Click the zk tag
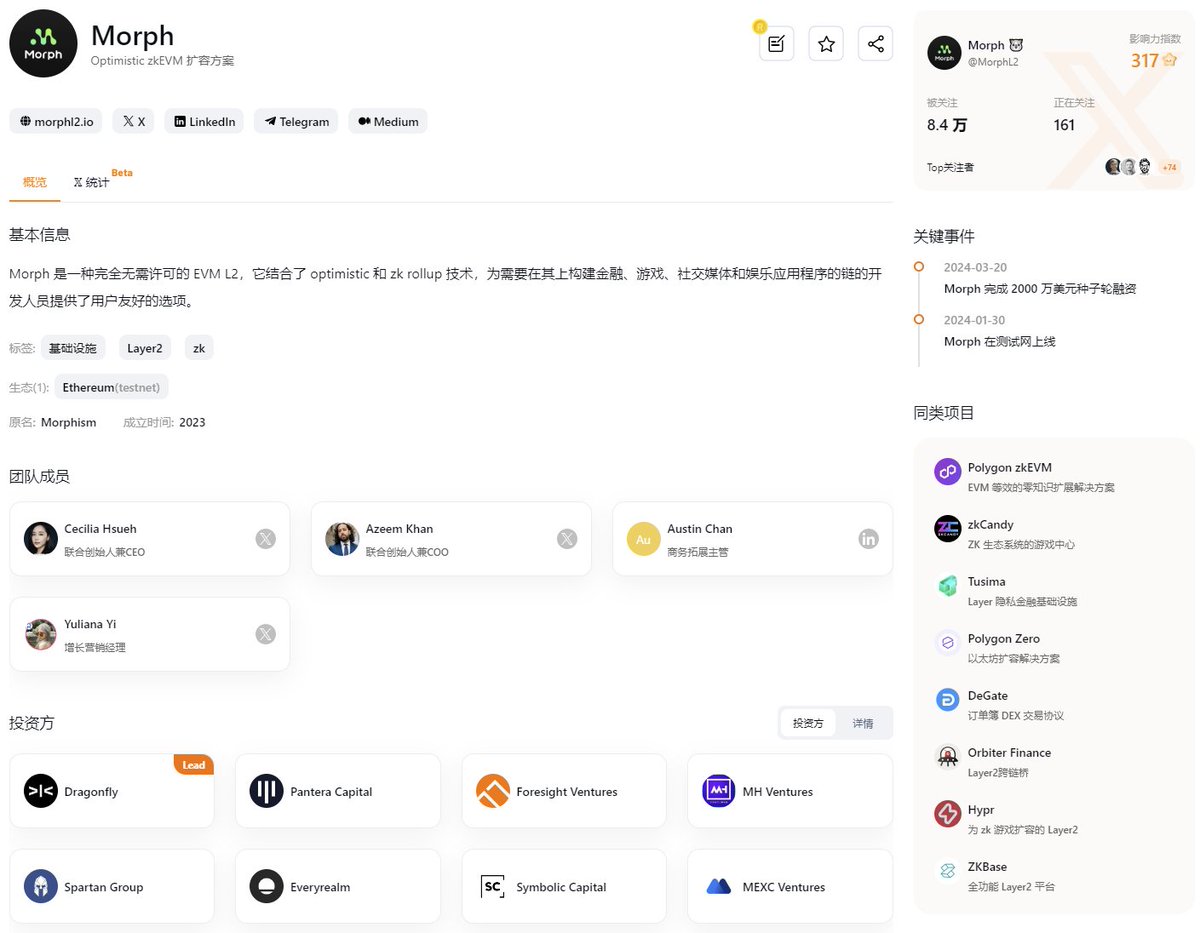The image size is (1200, 933). click(x=199, y=348)
